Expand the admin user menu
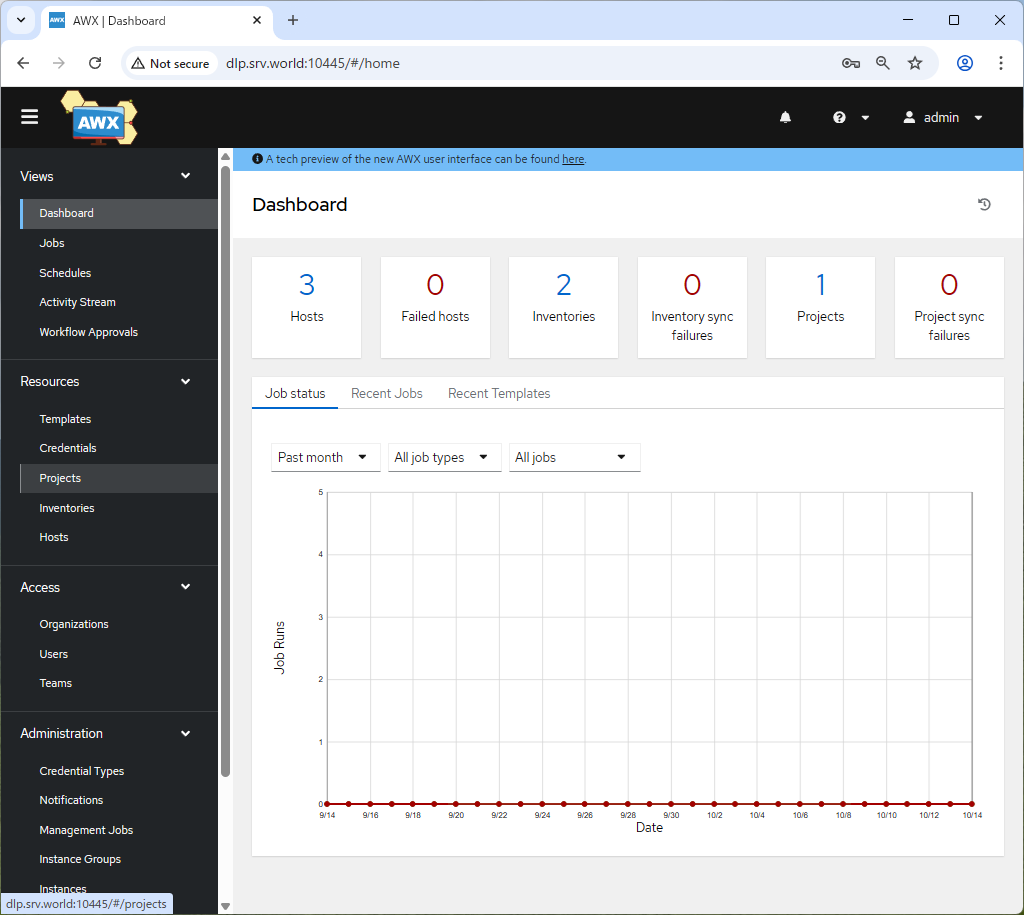The width and height of the screenshot is (1024, 915). [943, 118]
